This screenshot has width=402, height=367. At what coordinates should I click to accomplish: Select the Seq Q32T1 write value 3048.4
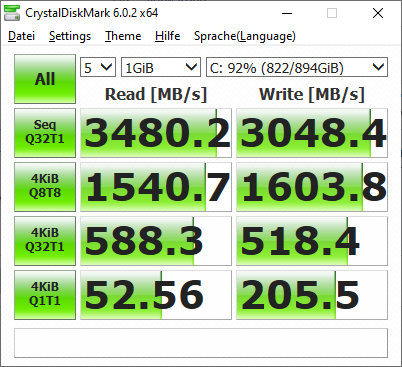[x=312, y=133]
